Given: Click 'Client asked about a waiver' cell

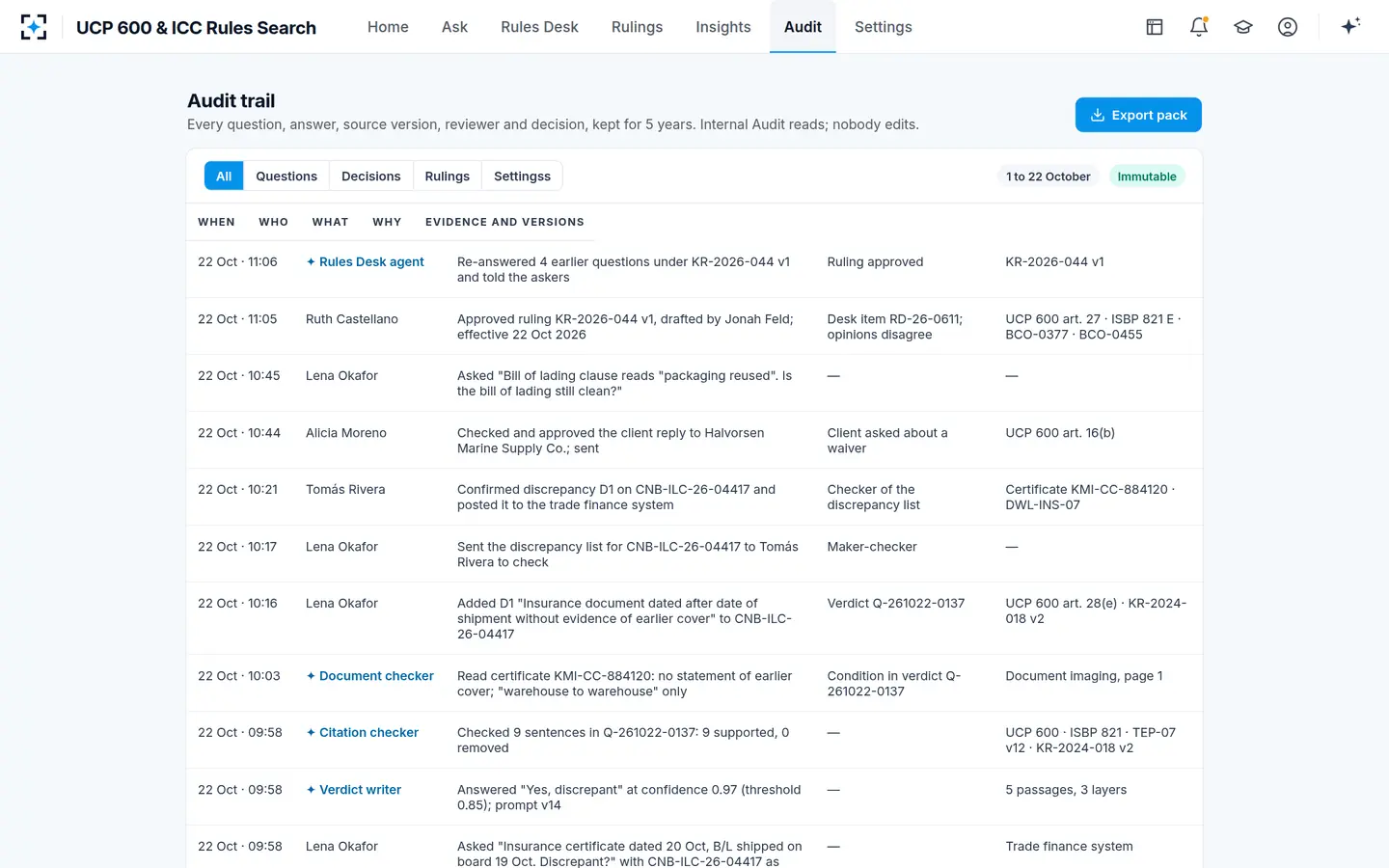Looking at the screenshot, I should point(887,441).
